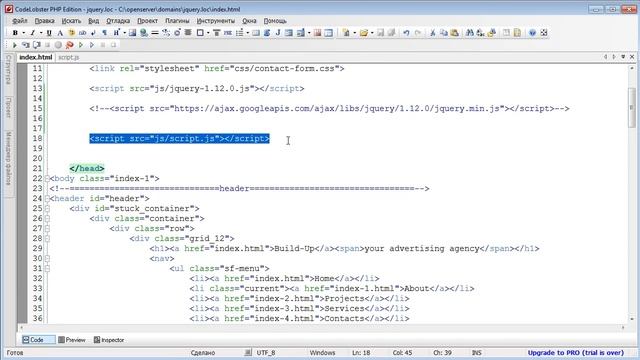Click the font 'A' toolbar icon
The width and height of the screenshot is (640, 360).
pos(60,33)
